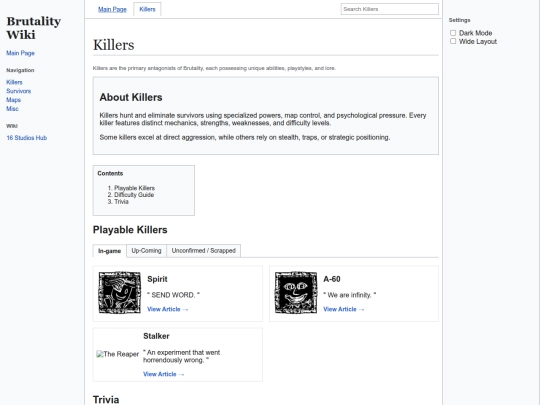
Task: Click the Contents box label
Action: point(110,173)
